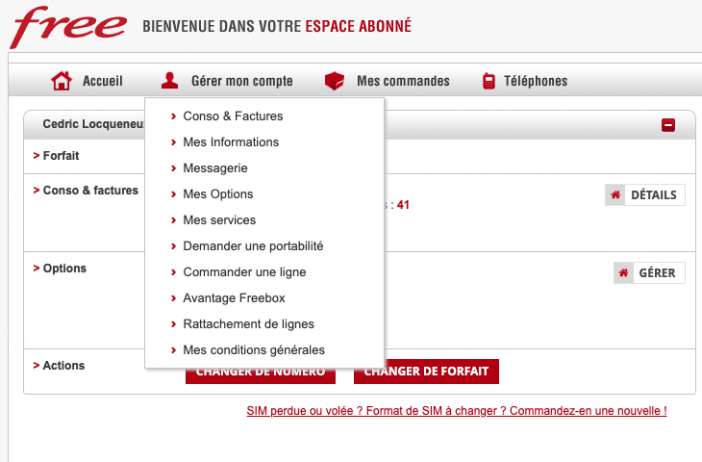This screenshot has height=462, width=702.
Task: Follow the SIM perdue ou volée link
Action: click(457, 411)
